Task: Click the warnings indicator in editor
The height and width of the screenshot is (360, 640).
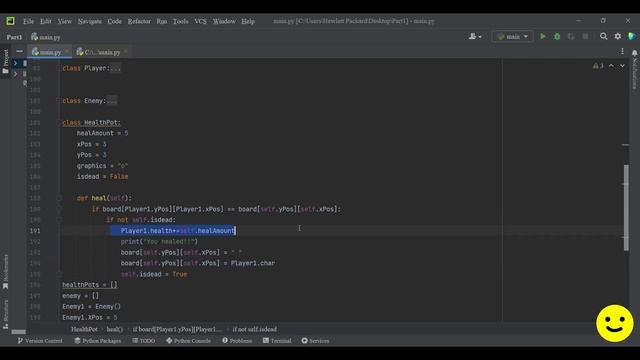Action: click(x=598, y=66)
